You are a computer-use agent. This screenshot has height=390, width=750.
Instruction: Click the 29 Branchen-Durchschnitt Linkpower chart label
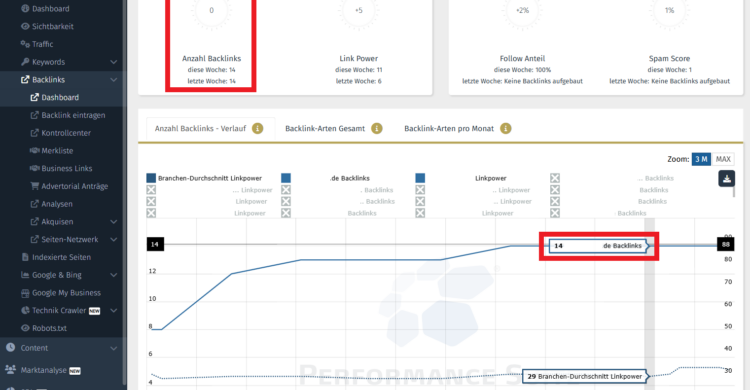tap(585, 376)
